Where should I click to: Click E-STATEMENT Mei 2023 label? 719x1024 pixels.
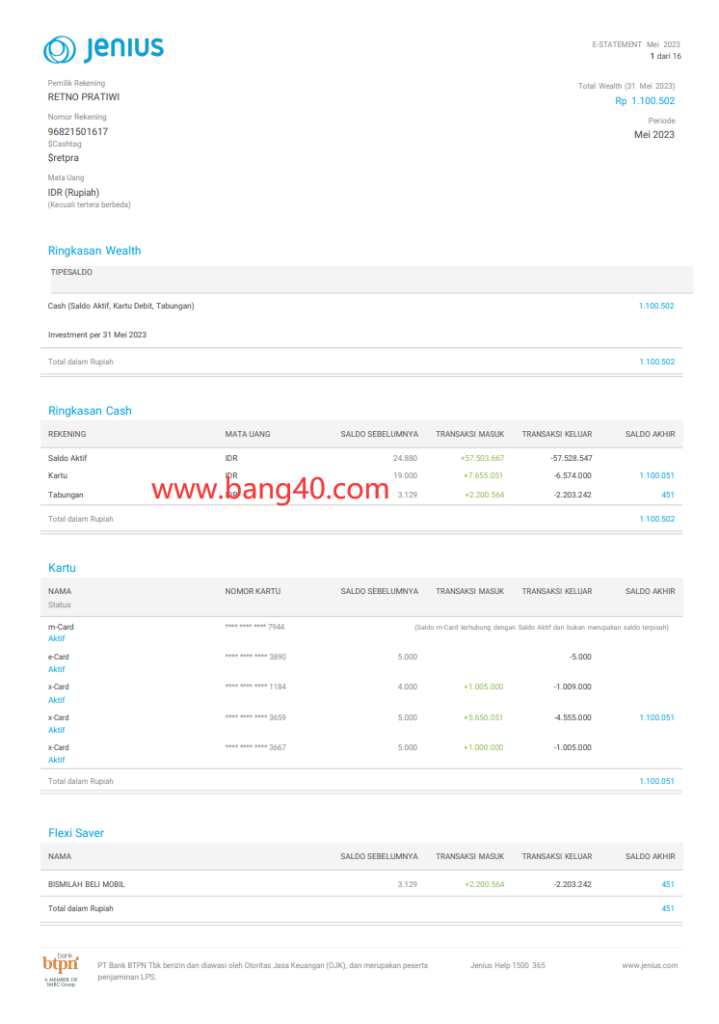tap(636, 44)
